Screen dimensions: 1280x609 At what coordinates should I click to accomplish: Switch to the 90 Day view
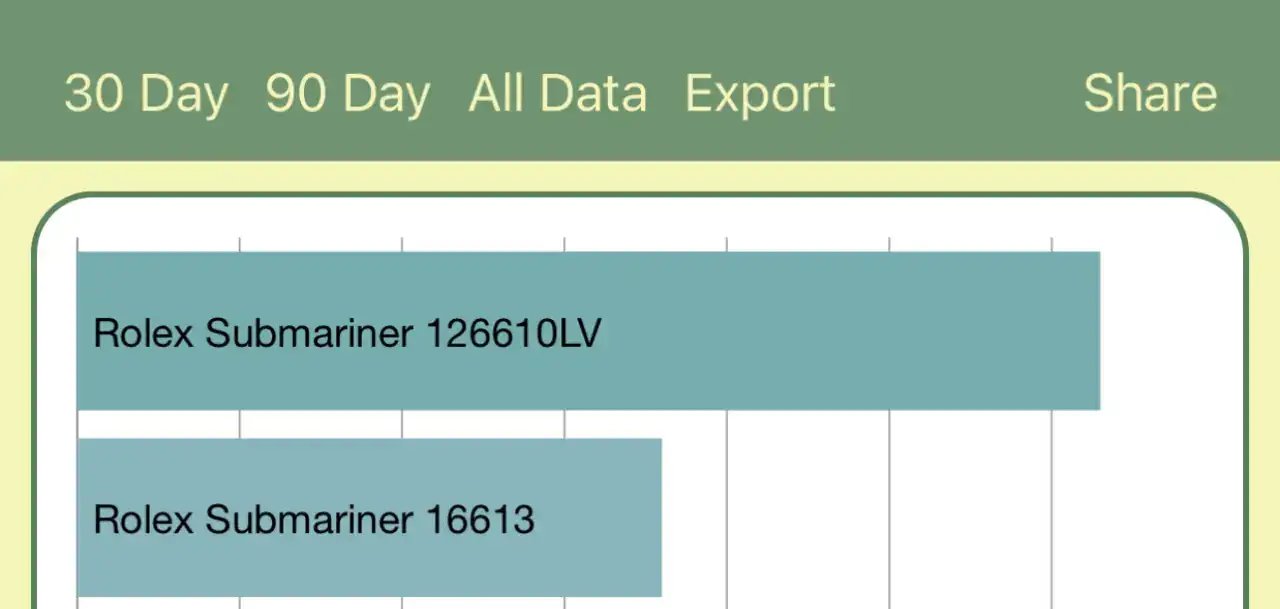pos(348,94)
